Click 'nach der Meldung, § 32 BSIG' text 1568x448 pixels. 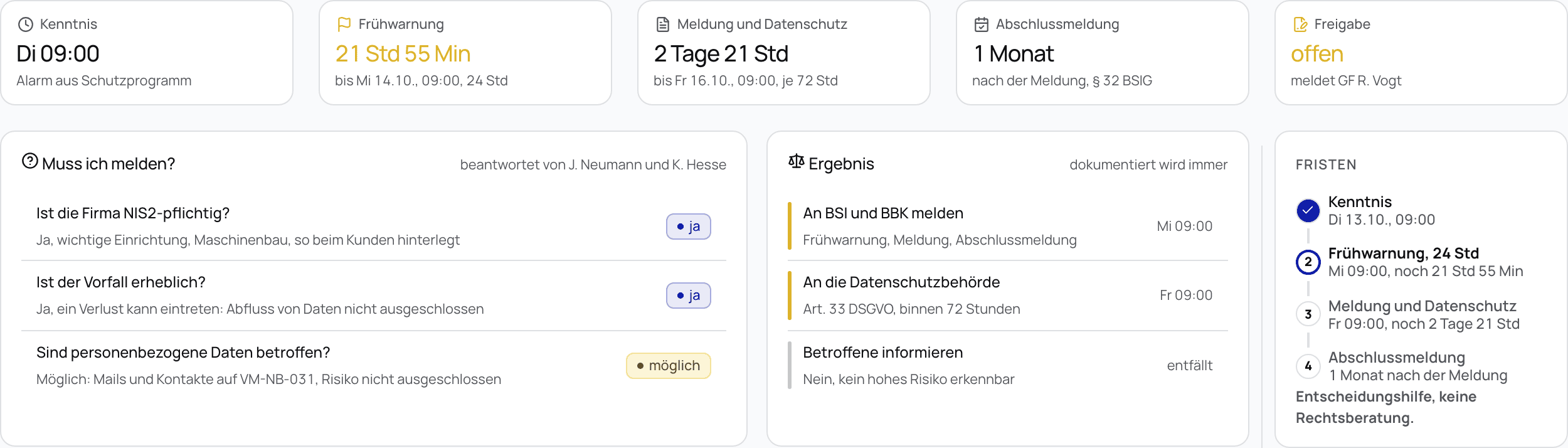[1062, 81]
